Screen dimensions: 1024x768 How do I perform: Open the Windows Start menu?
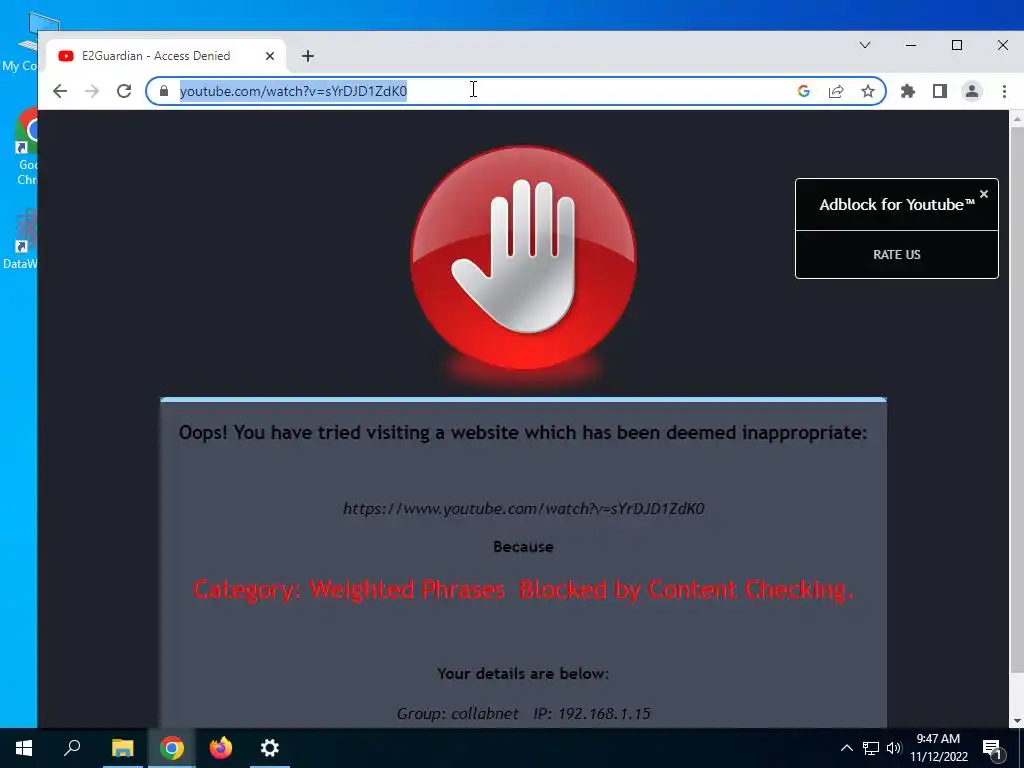[x=24, y=748]
